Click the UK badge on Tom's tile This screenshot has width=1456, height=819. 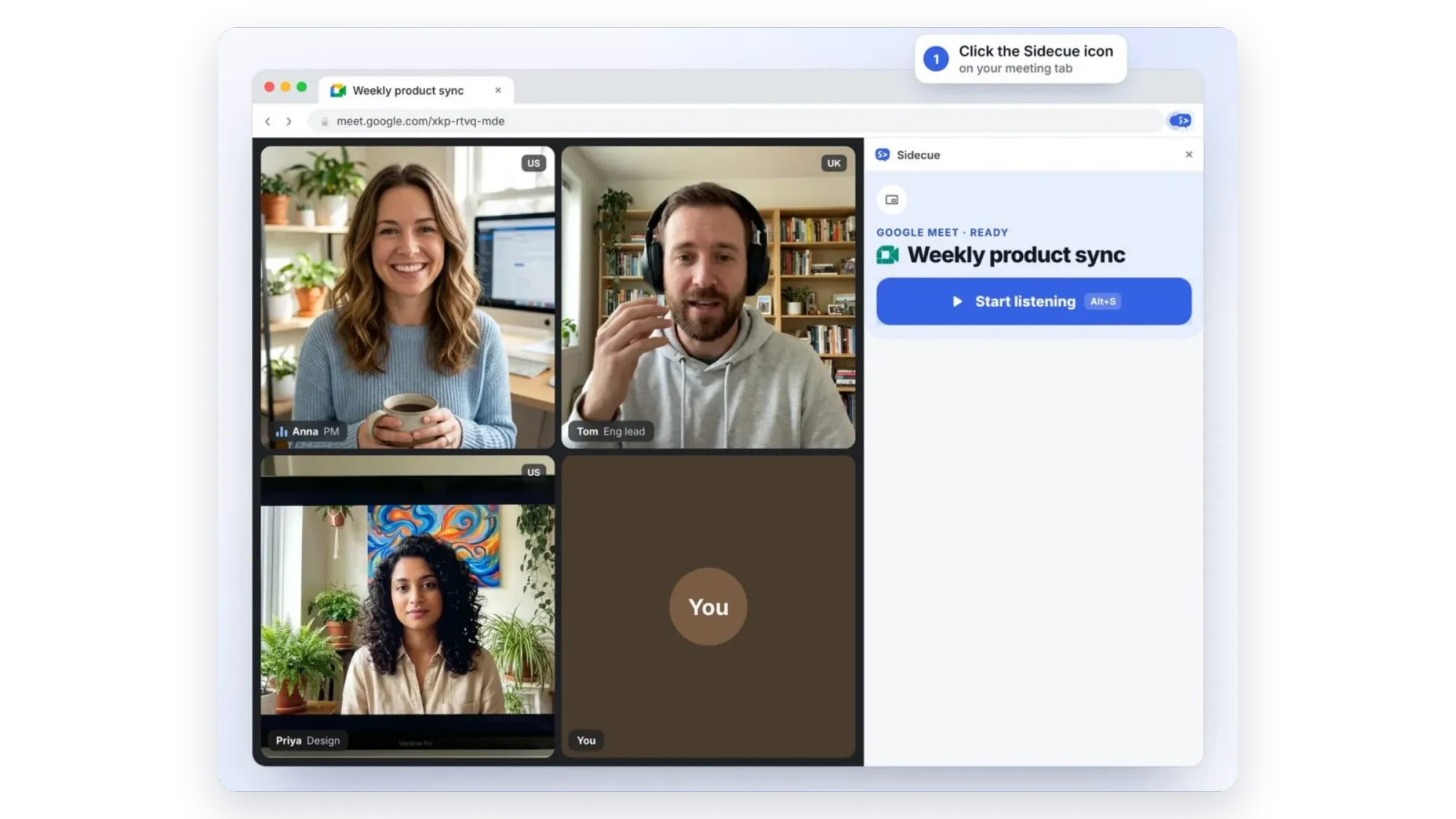pyautogui.click(x=834, y=163)
